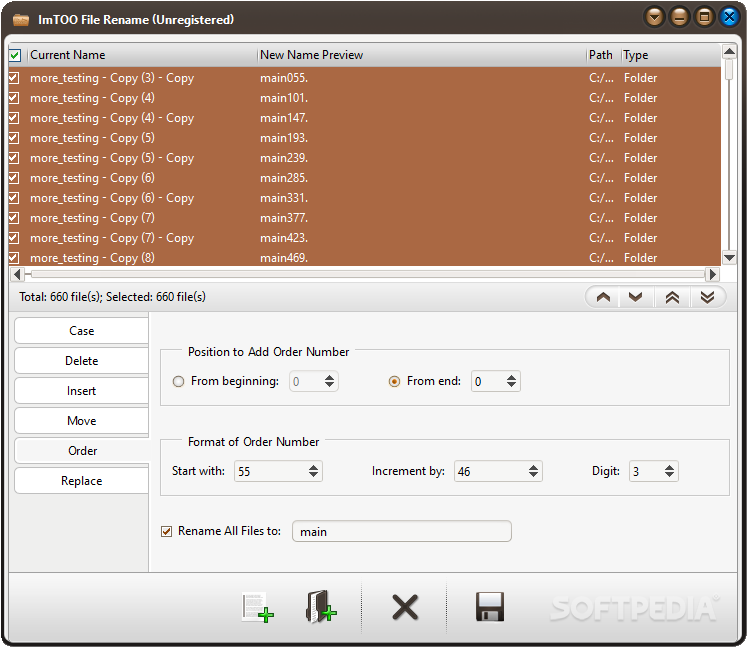Click the Save (floppy disk) icon

490,607
